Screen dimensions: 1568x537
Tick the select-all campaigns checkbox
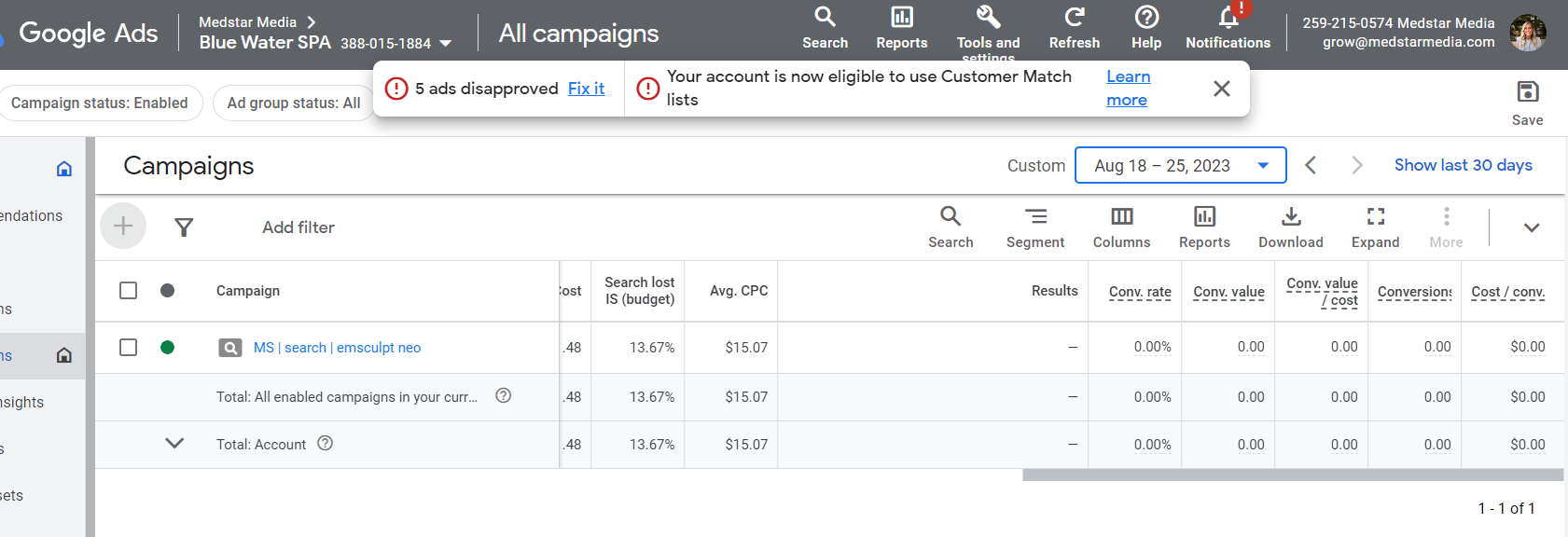pyautogui.click(x=129, y=291)
